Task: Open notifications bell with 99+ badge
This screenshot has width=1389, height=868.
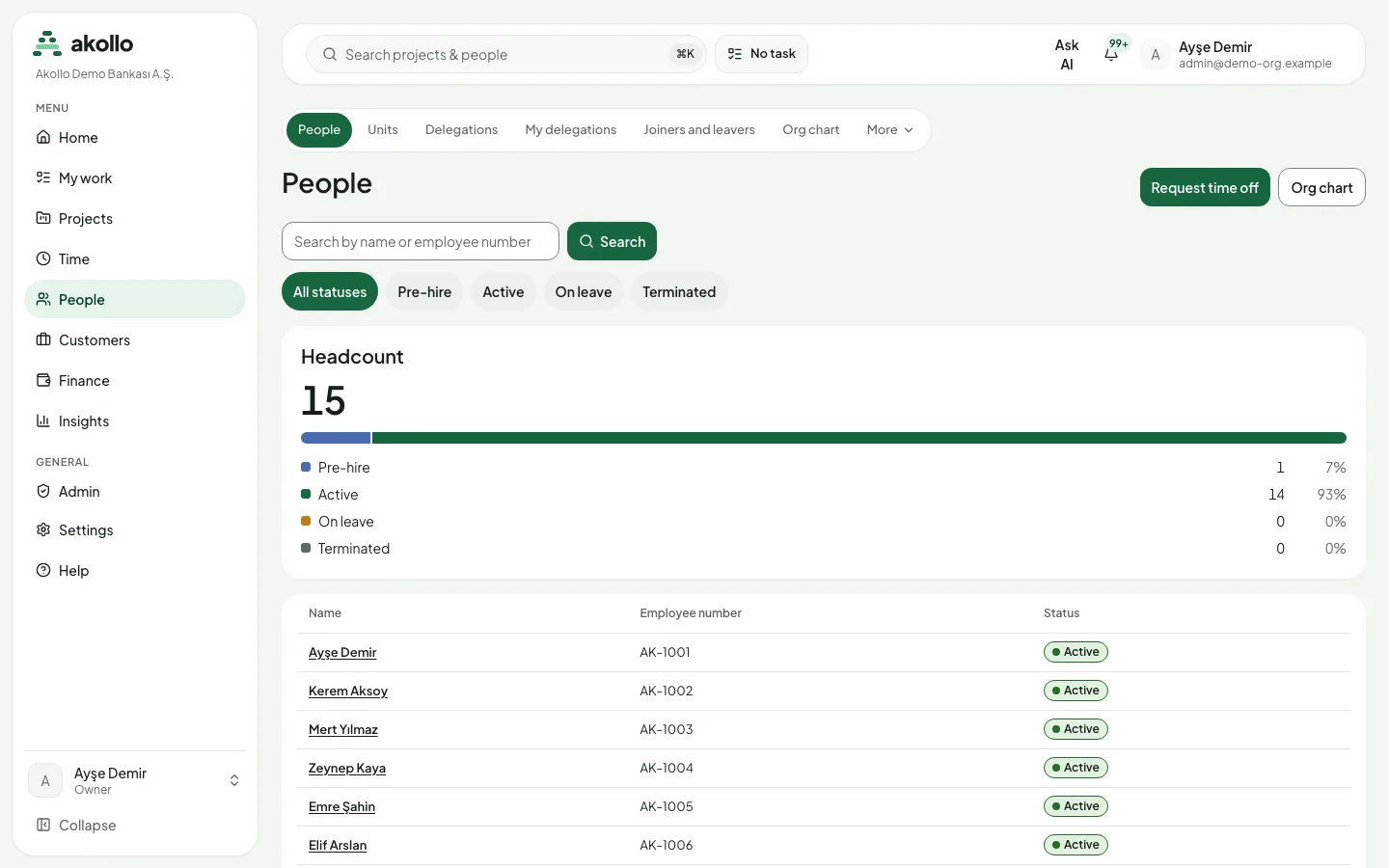Action: (x=1112, y=53)
